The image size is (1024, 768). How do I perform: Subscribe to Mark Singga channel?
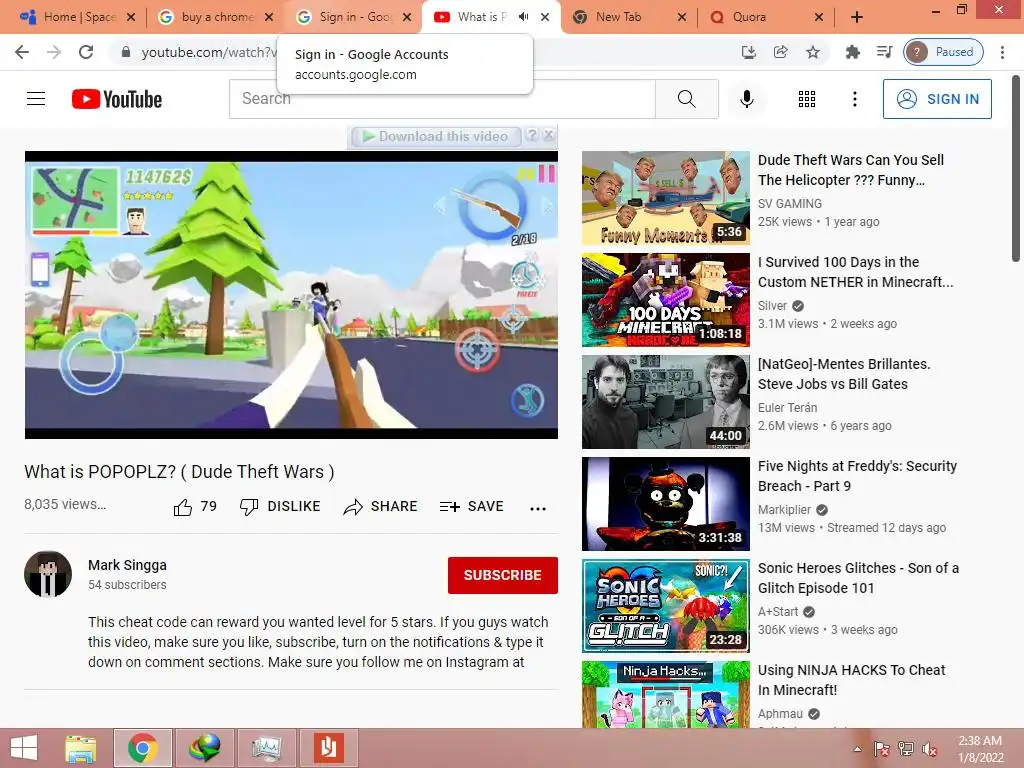(502, 575)
